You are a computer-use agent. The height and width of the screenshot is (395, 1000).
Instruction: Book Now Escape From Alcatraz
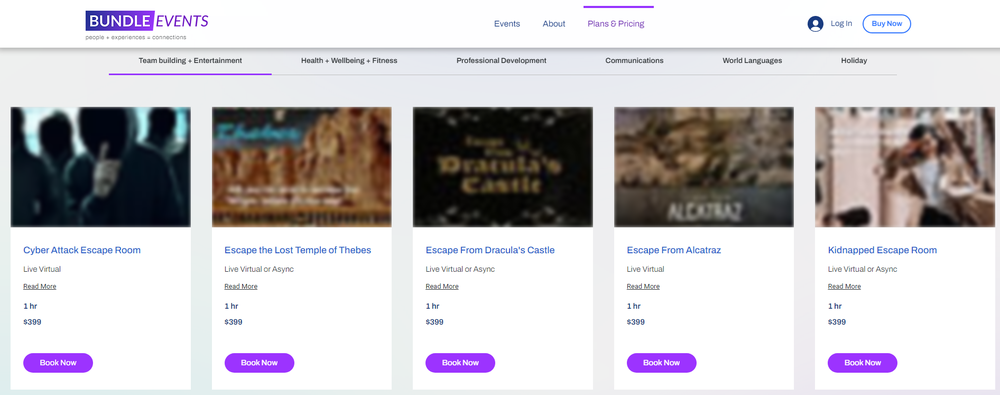[x=661, y=362]
